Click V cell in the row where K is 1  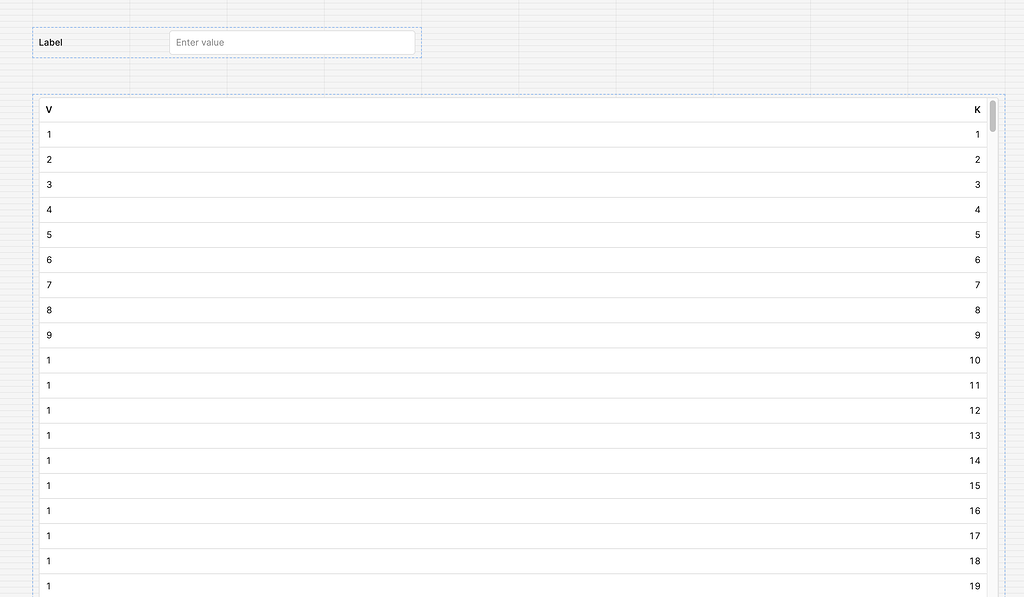click(x=49, y=135)
